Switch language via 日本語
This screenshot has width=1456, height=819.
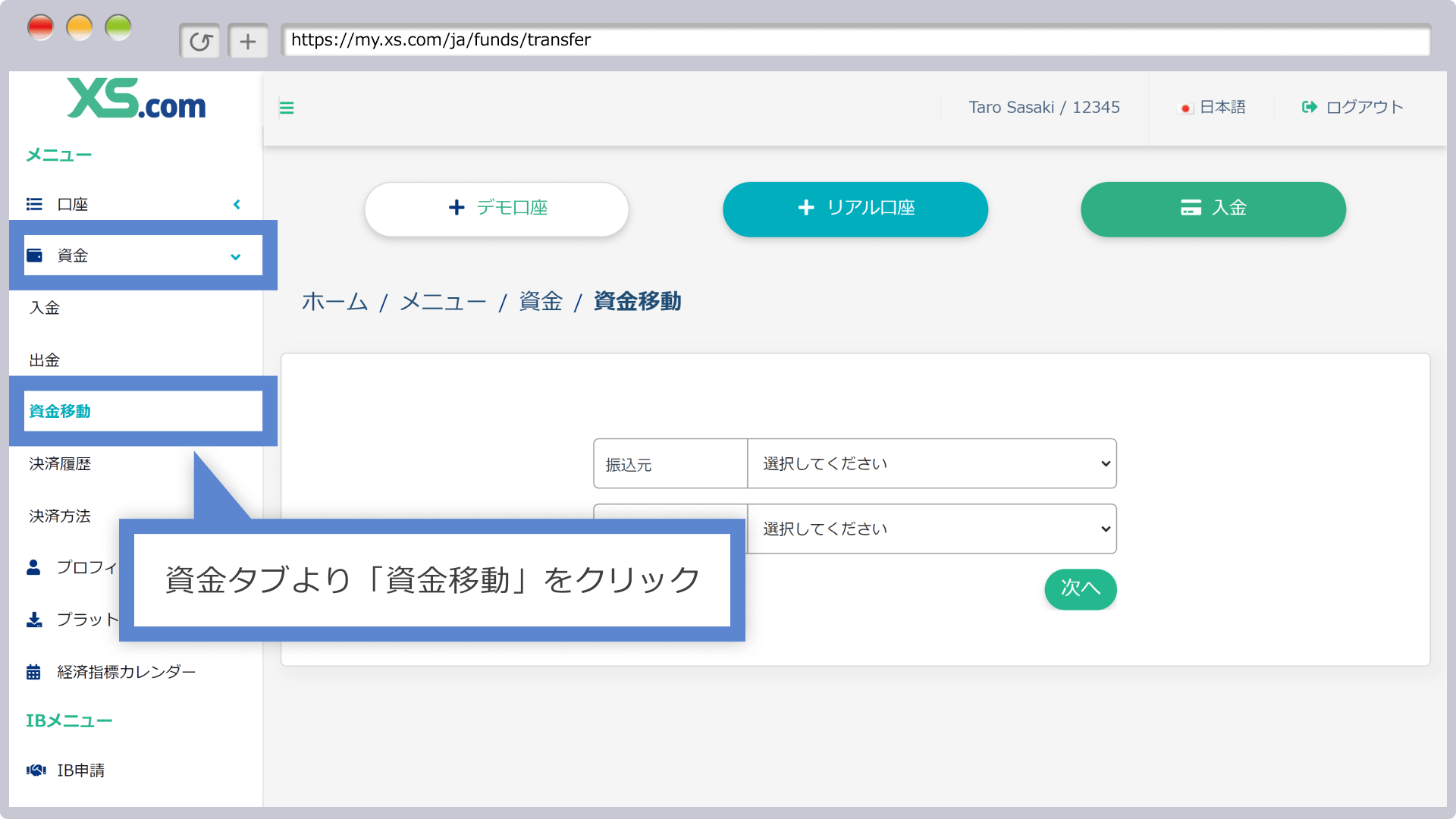(1222, 108)
